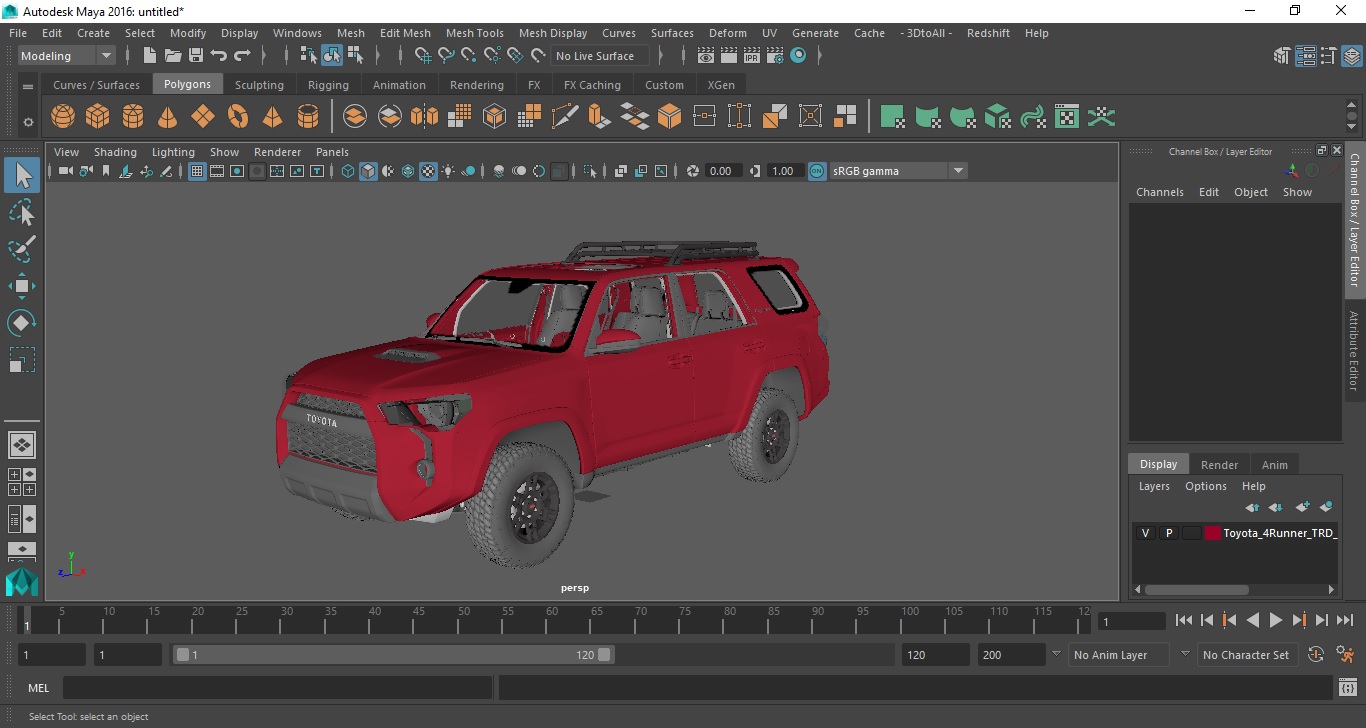Click the Open Scene folder icon
Image resolution: width=1366 pixels, height=728 pixels.
click(x=173, y=56)
